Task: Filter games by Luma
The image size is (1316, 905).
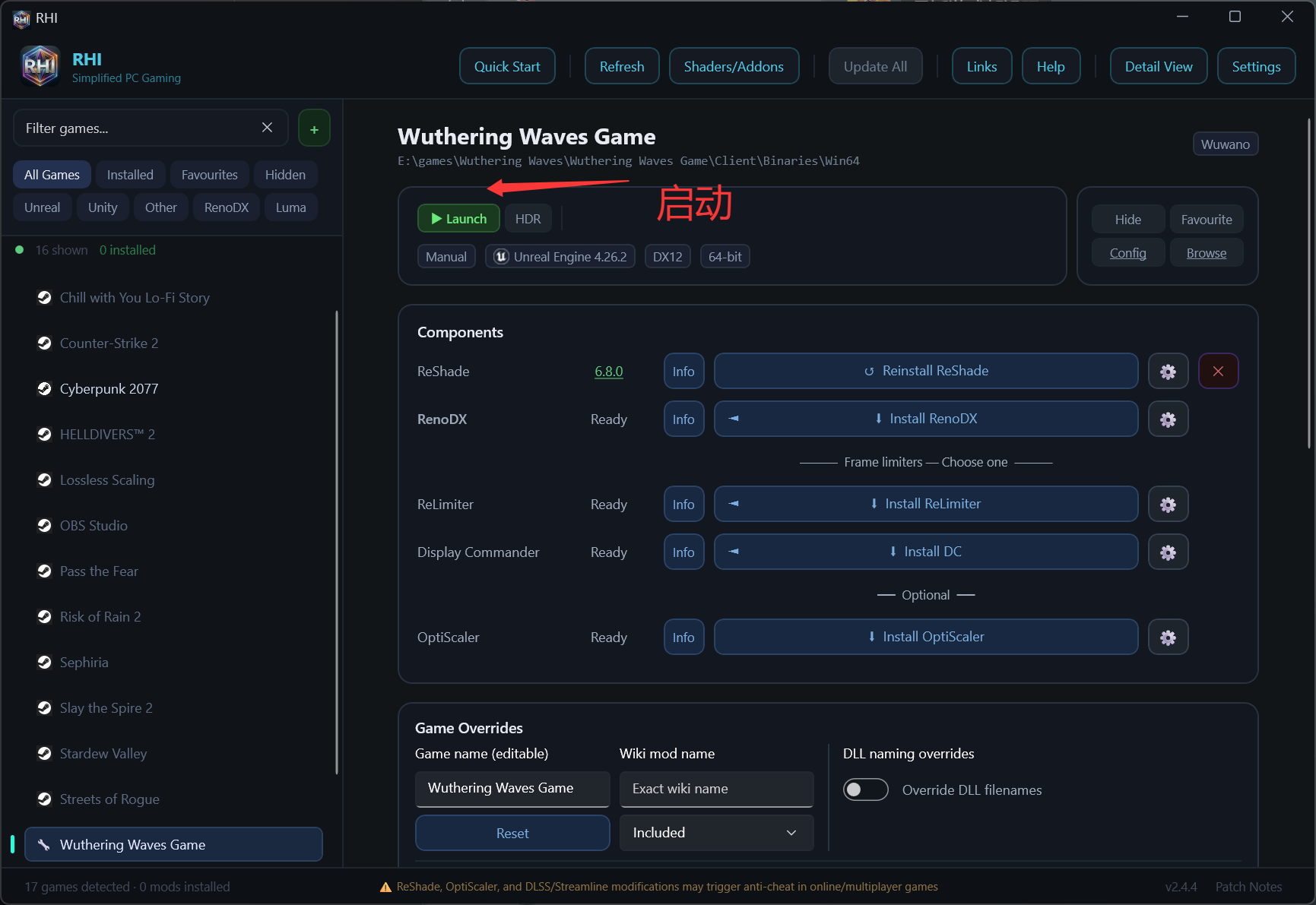Action: 291,207
